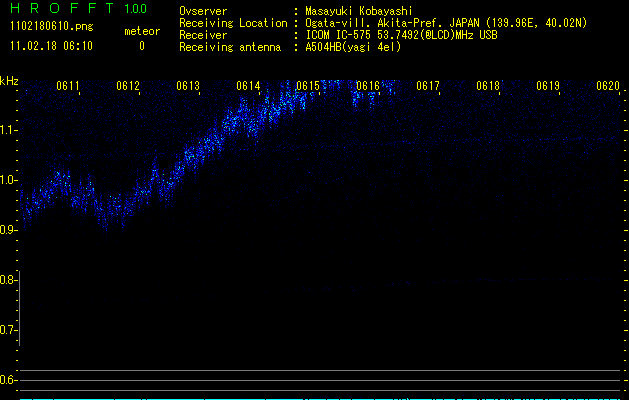Viewport: 629px width, 400px height.
Task: Click the 0618 time marker
Action: click(x=488, y=86)
